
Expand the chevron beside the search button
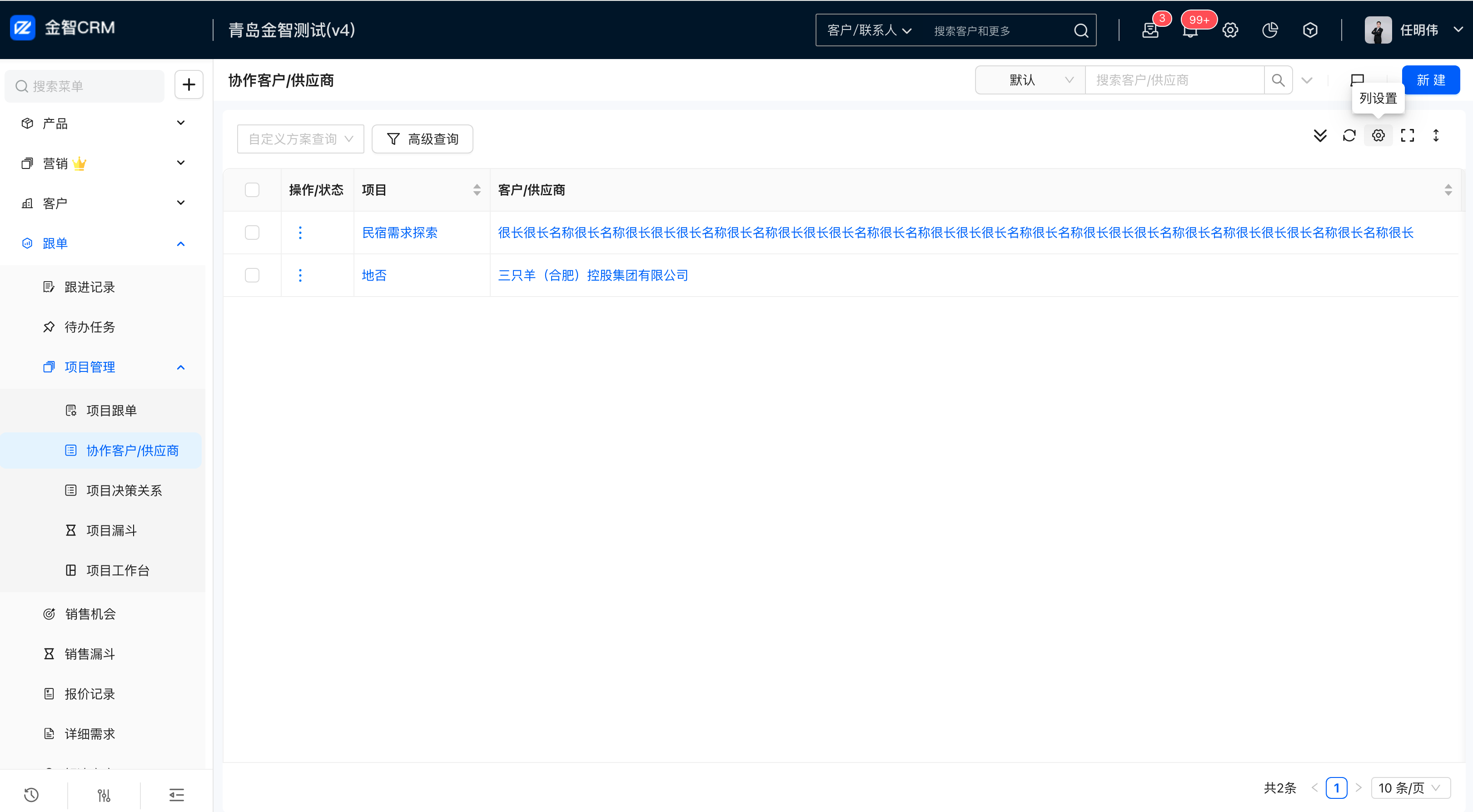point(1307,80)
